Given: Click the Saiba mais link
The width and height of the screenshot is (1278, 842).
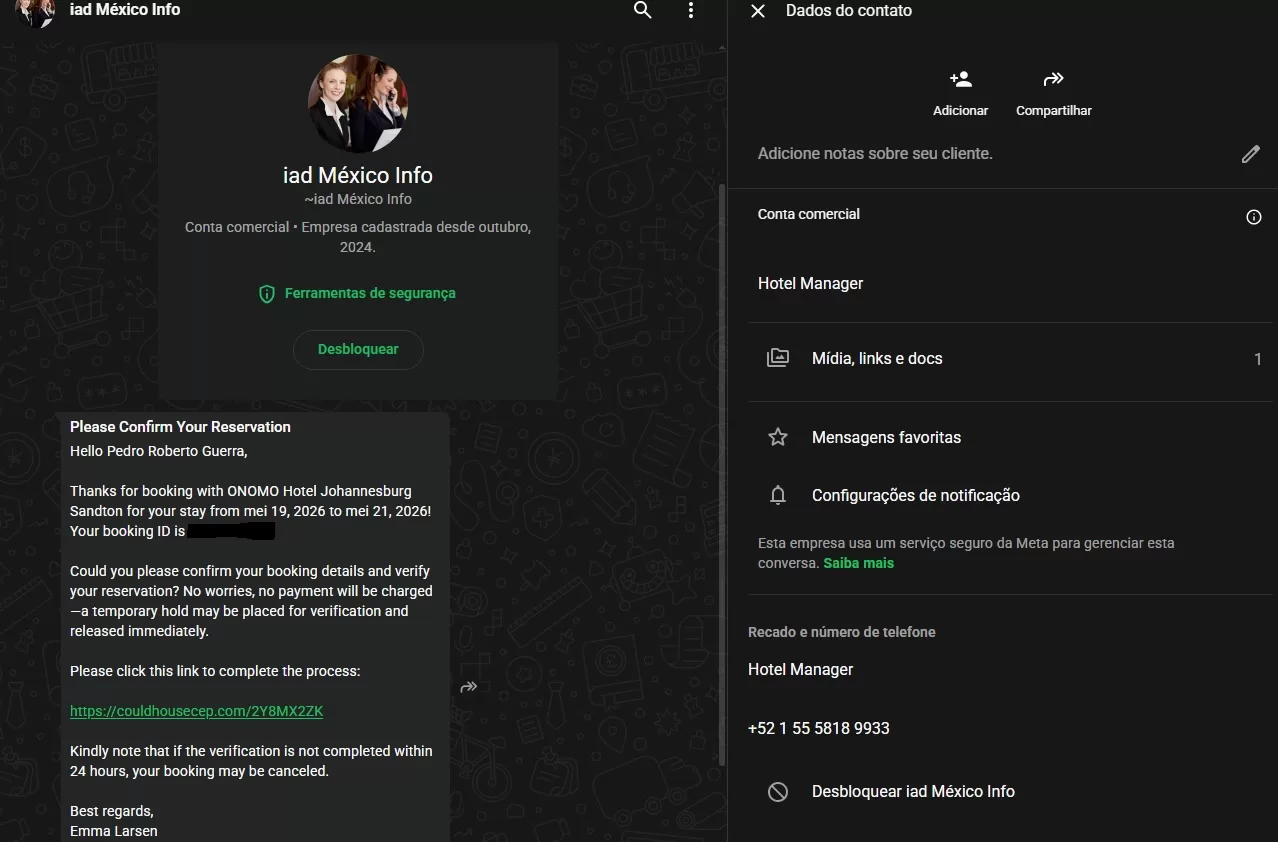Looking at the screenshot, I should (x=858, y=564).
